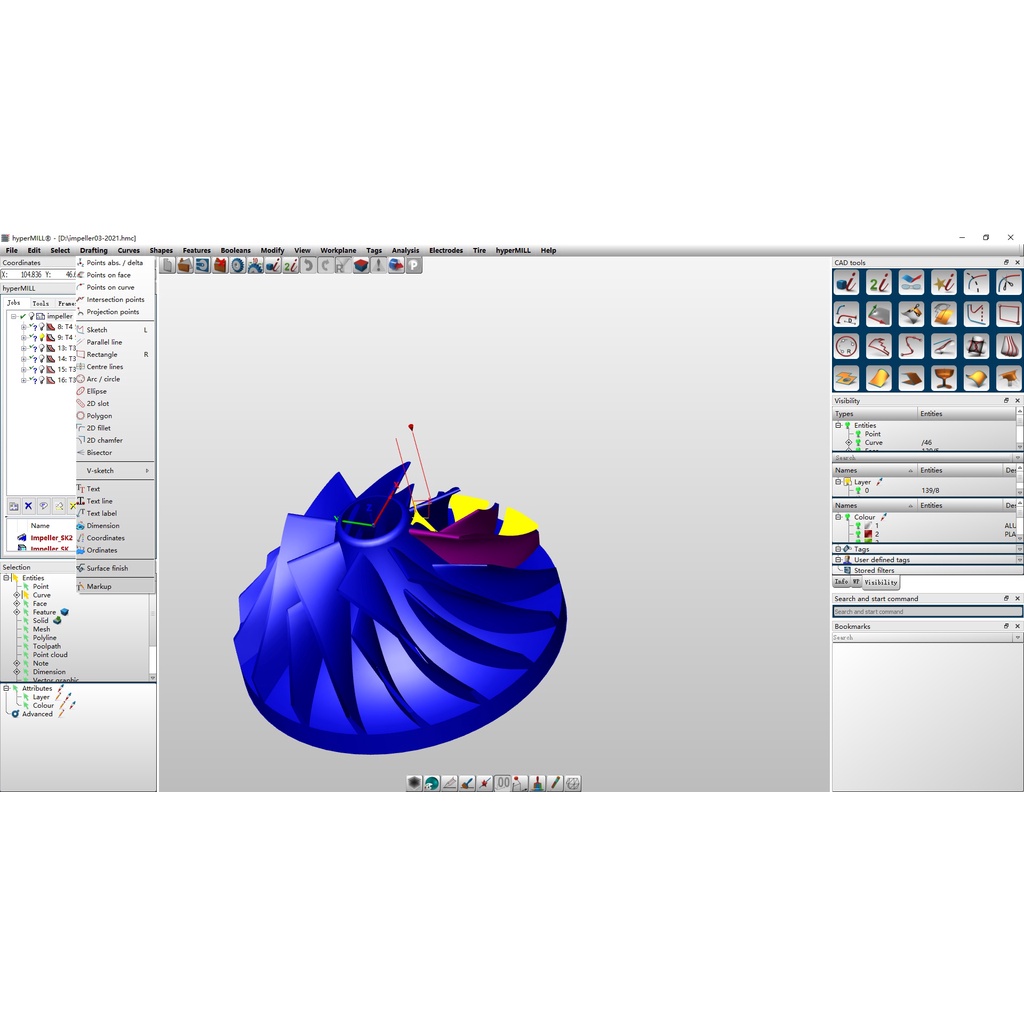Switch to the Info tab
Image resolution: width=1024 pixels, height=1024 pixels.
(841, 581)
